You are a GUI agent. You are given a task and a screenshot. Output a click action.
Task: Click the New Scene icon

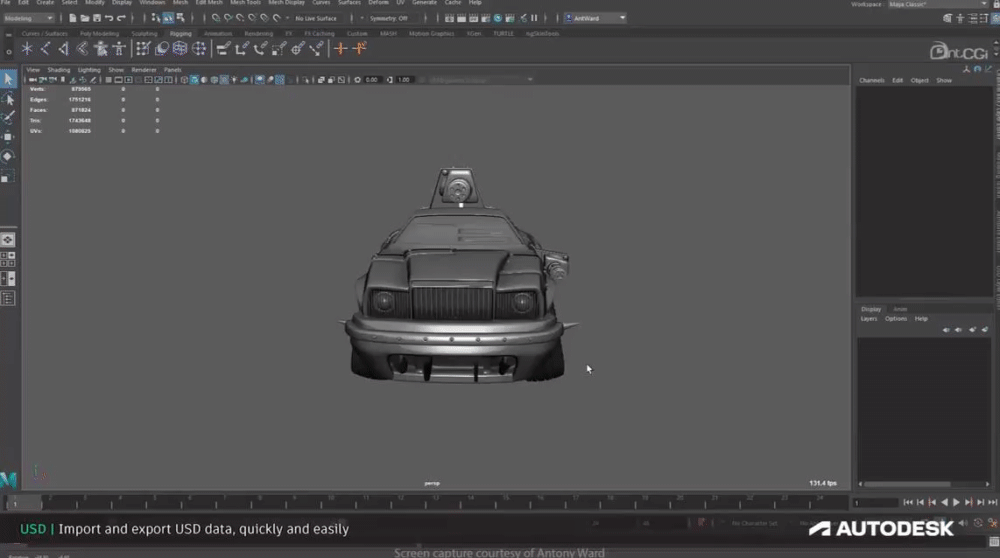72,18
